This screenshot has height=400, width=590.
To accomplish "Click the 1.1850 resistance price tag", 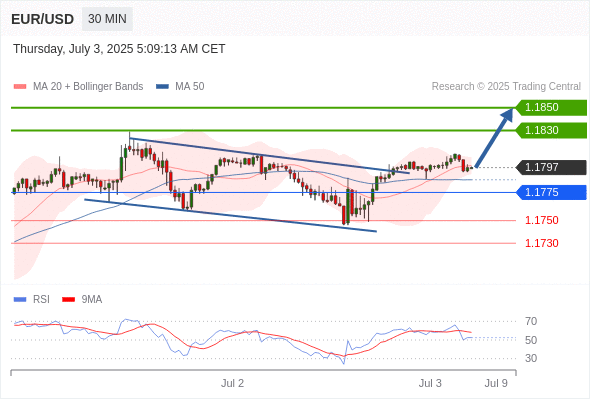I will point(551,108).
